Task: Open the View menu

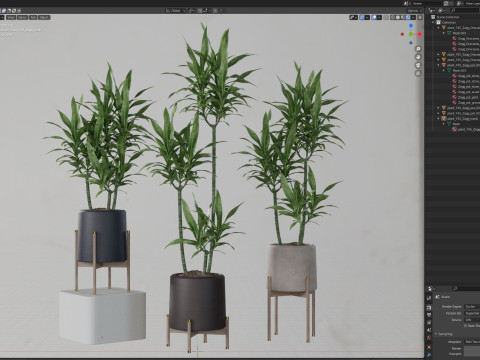Action: click(11, 17)
